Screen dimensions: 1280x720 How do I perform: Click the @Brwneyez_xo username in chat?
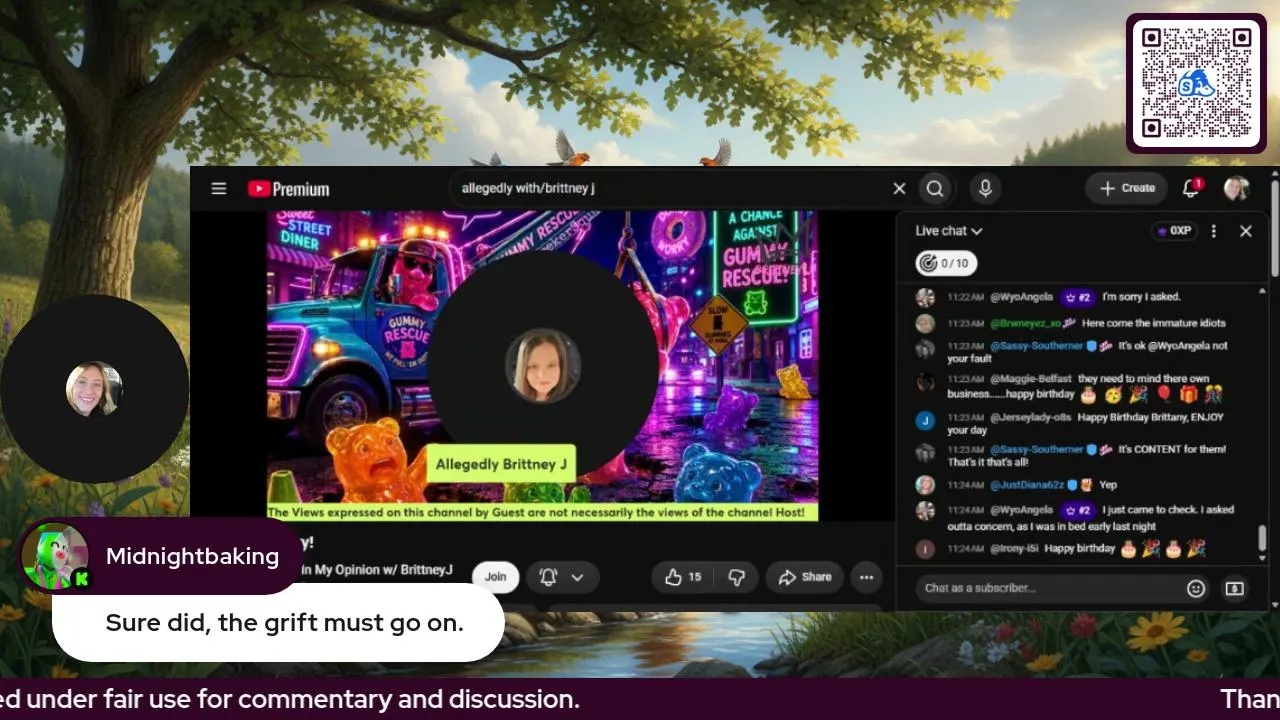tap(1026, 323)
